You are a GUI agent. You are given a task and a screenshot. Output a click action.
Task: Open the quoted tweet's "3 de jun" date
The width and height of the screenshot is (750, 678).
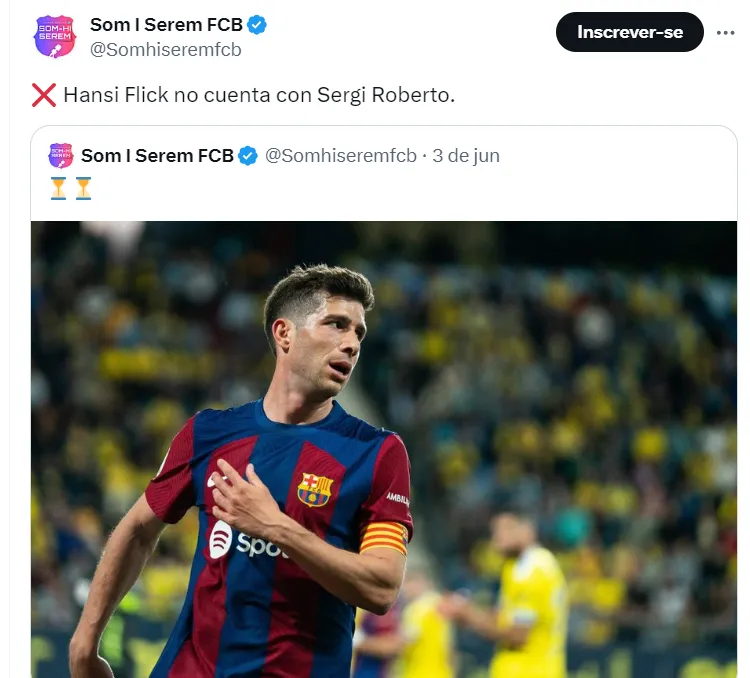[466, 155]
